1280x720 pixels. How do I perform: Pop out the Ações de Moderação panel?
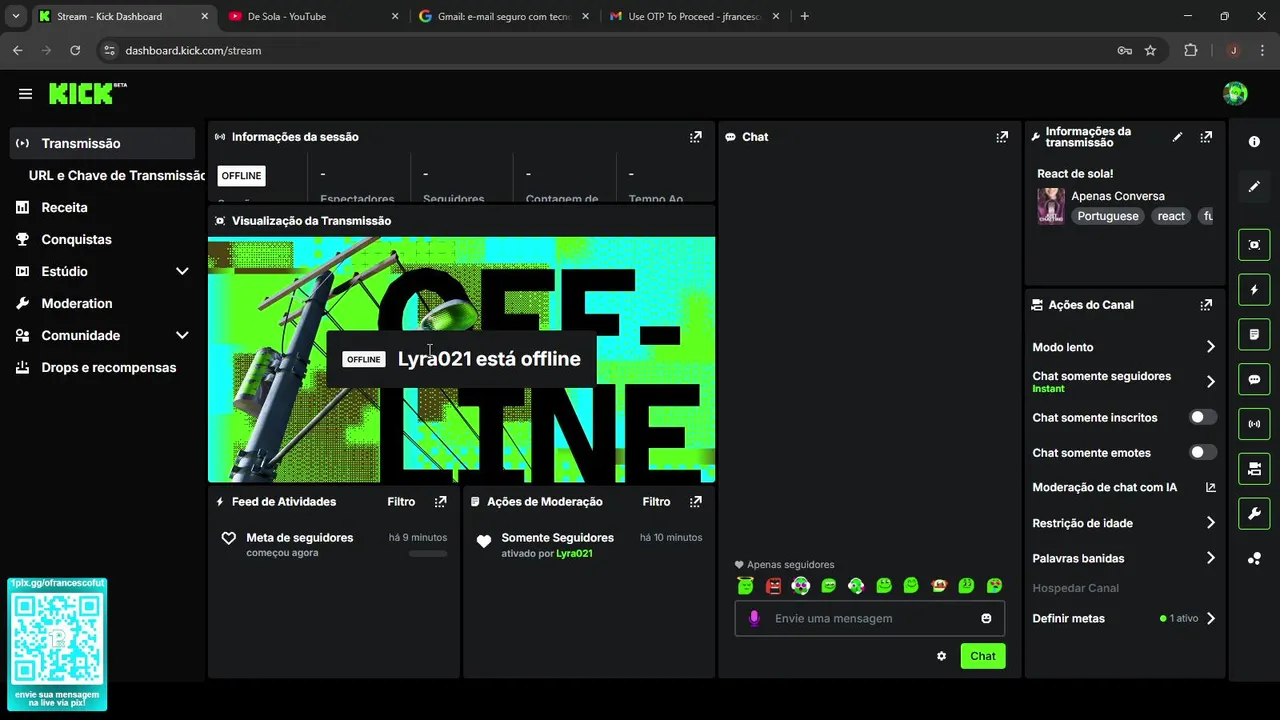pos(696,502)
